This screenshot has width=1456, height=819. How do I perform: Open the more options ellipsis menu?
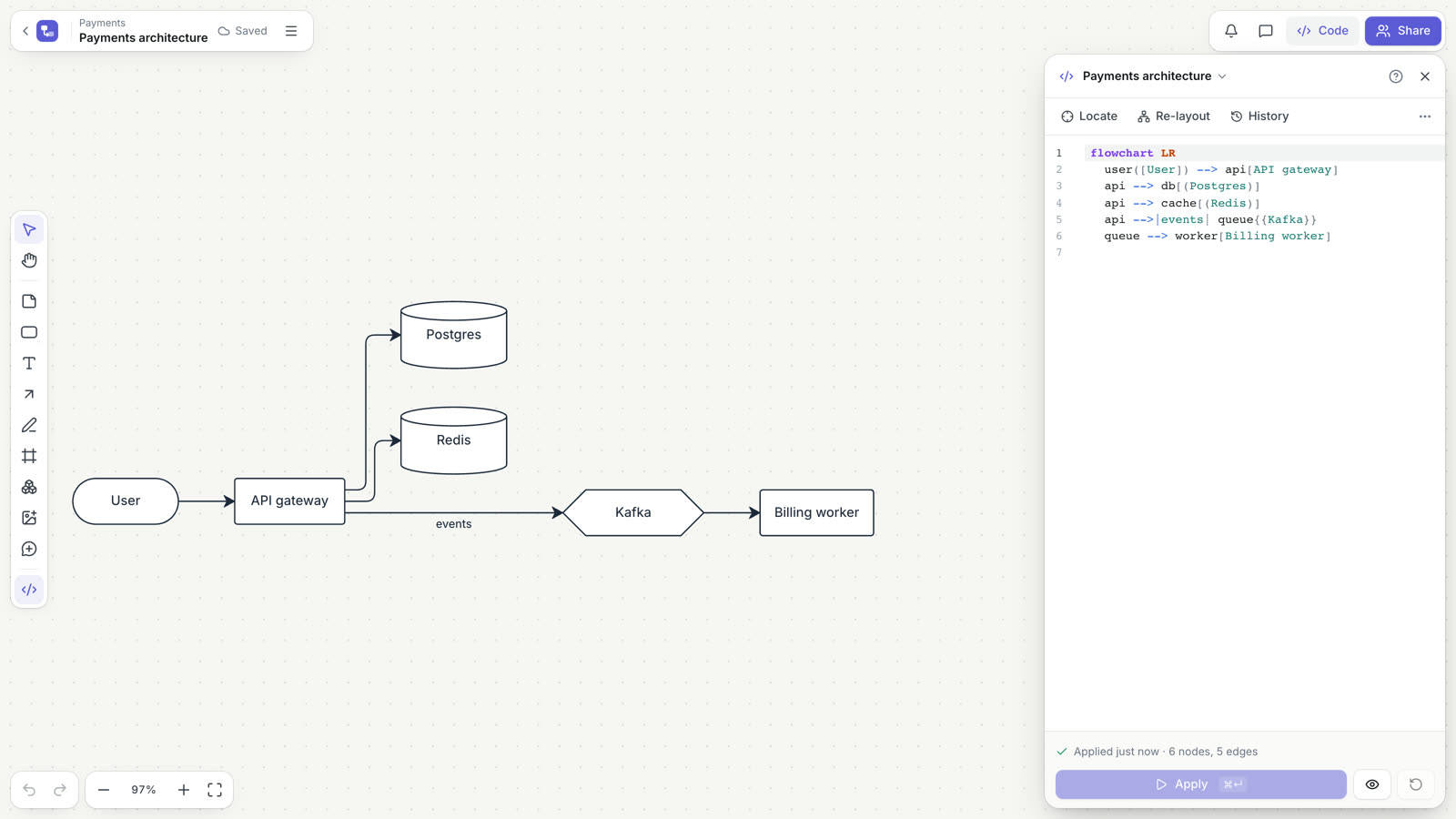[1425, 116]
